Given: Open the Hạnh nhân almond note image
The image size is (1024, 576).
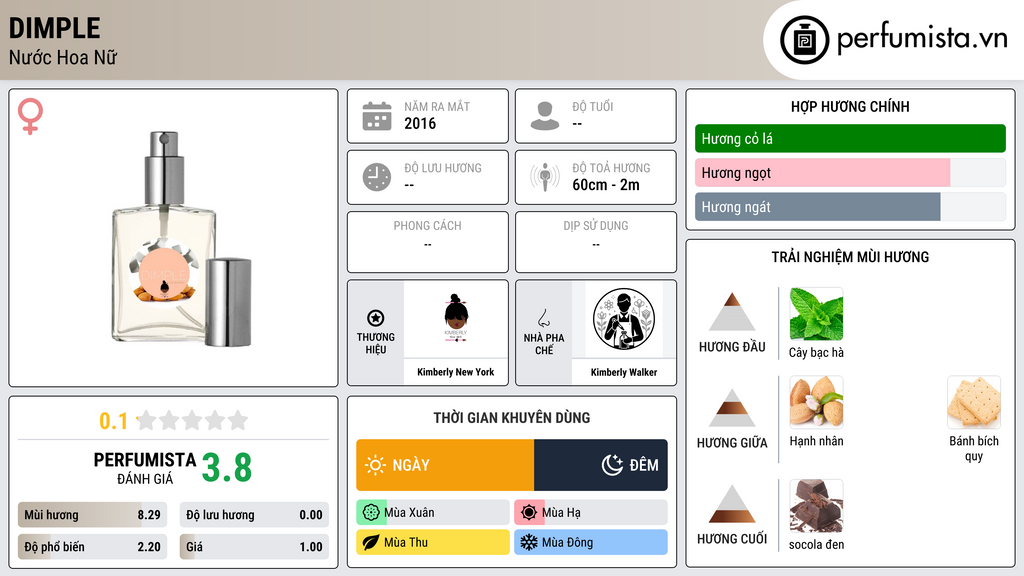Looking at the screenshot, I should point(816,402).
